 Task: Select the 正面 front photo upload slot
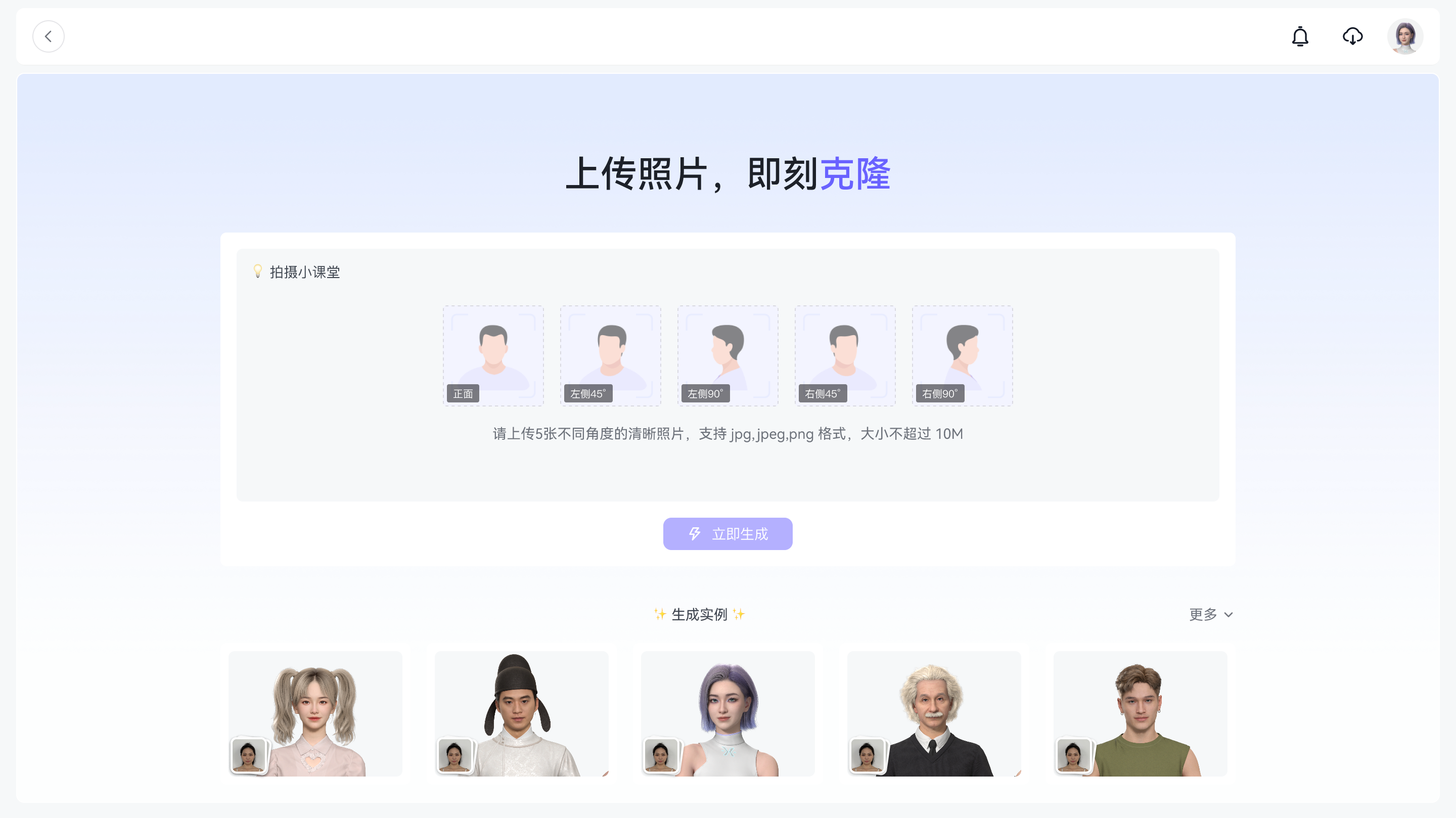point(493,355)
